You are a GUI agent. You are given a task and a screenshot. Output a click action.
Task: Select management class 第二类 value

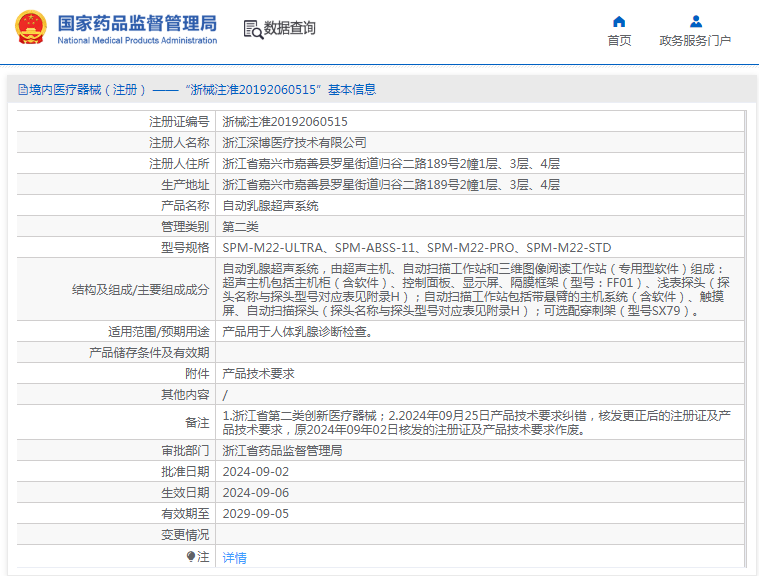(241, 227)
